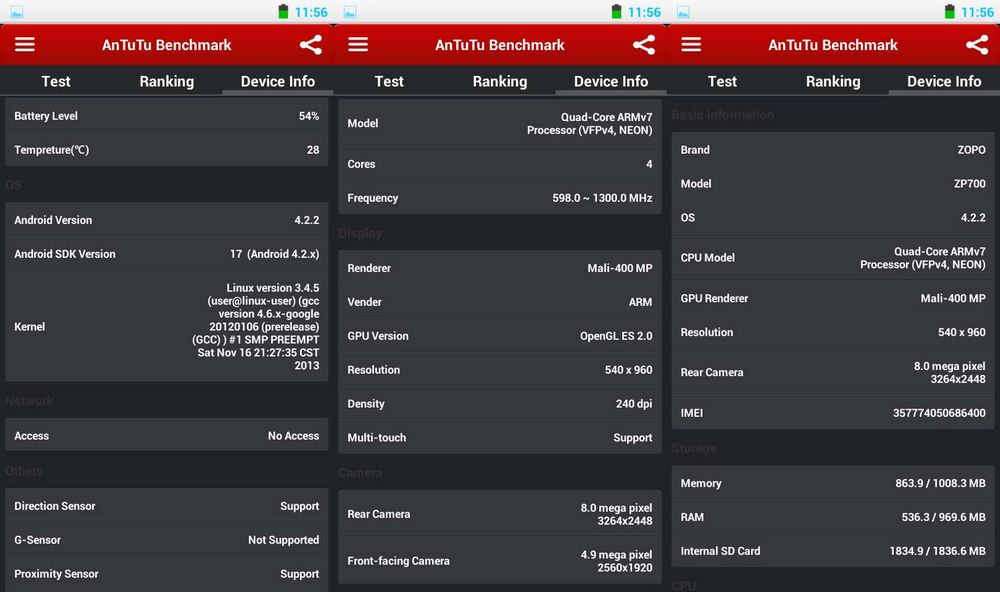The height and width of the screenshot is (592, 1000).
Task: Select Device Info tab in right screen
Action: coord(944,81)
